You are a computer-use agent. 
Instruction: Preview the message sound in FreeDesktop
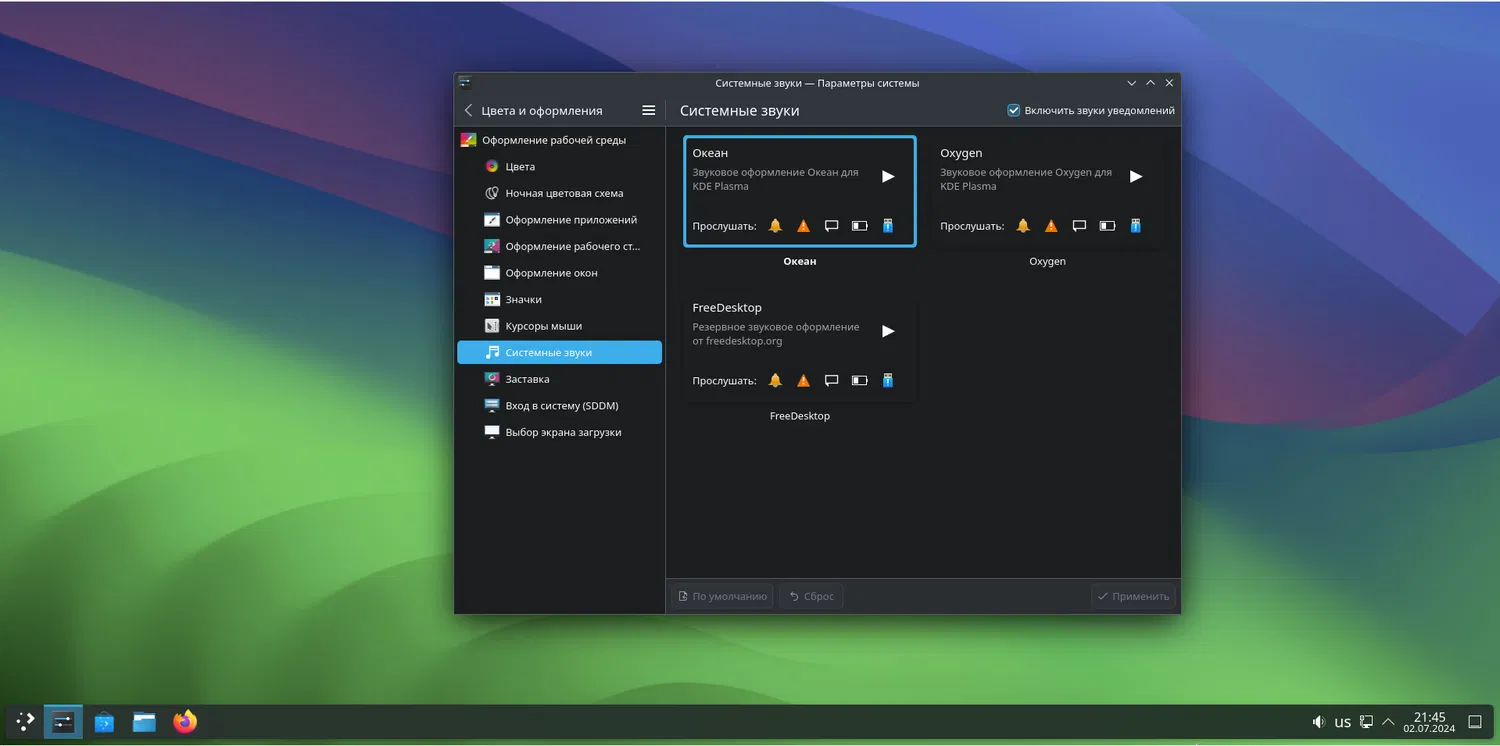pos(831,380)
